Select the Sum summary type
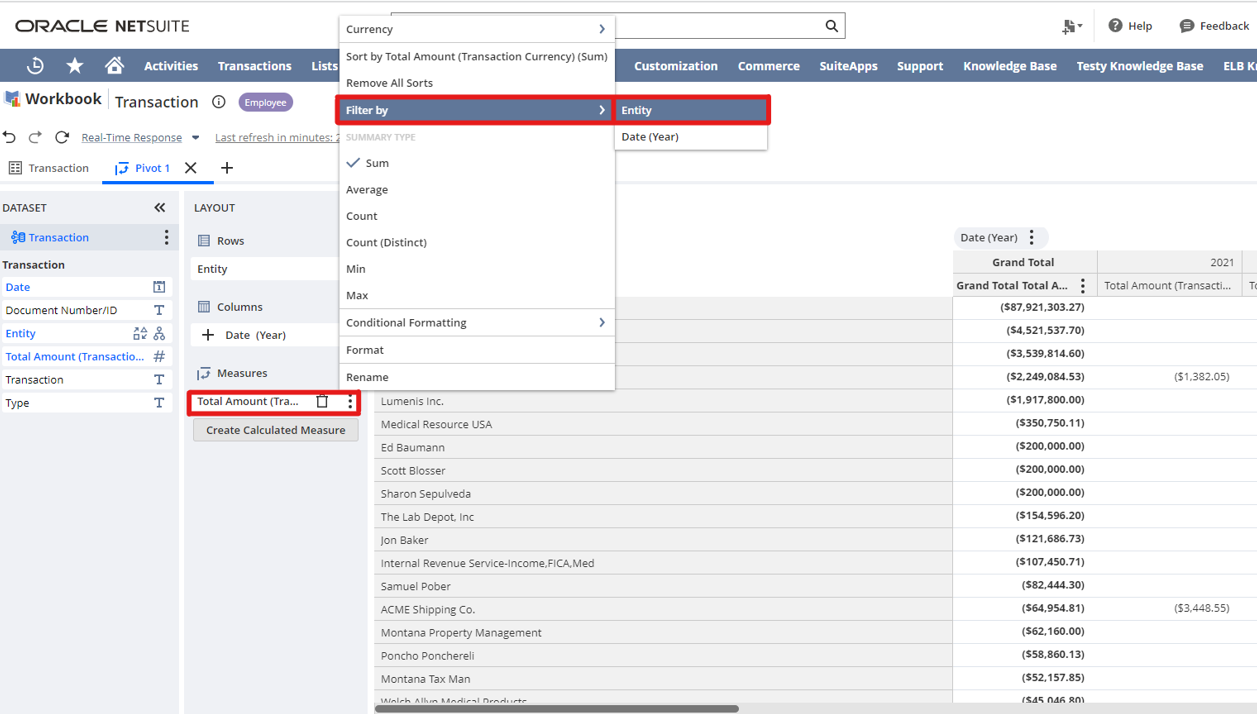 tap(476, 163)
